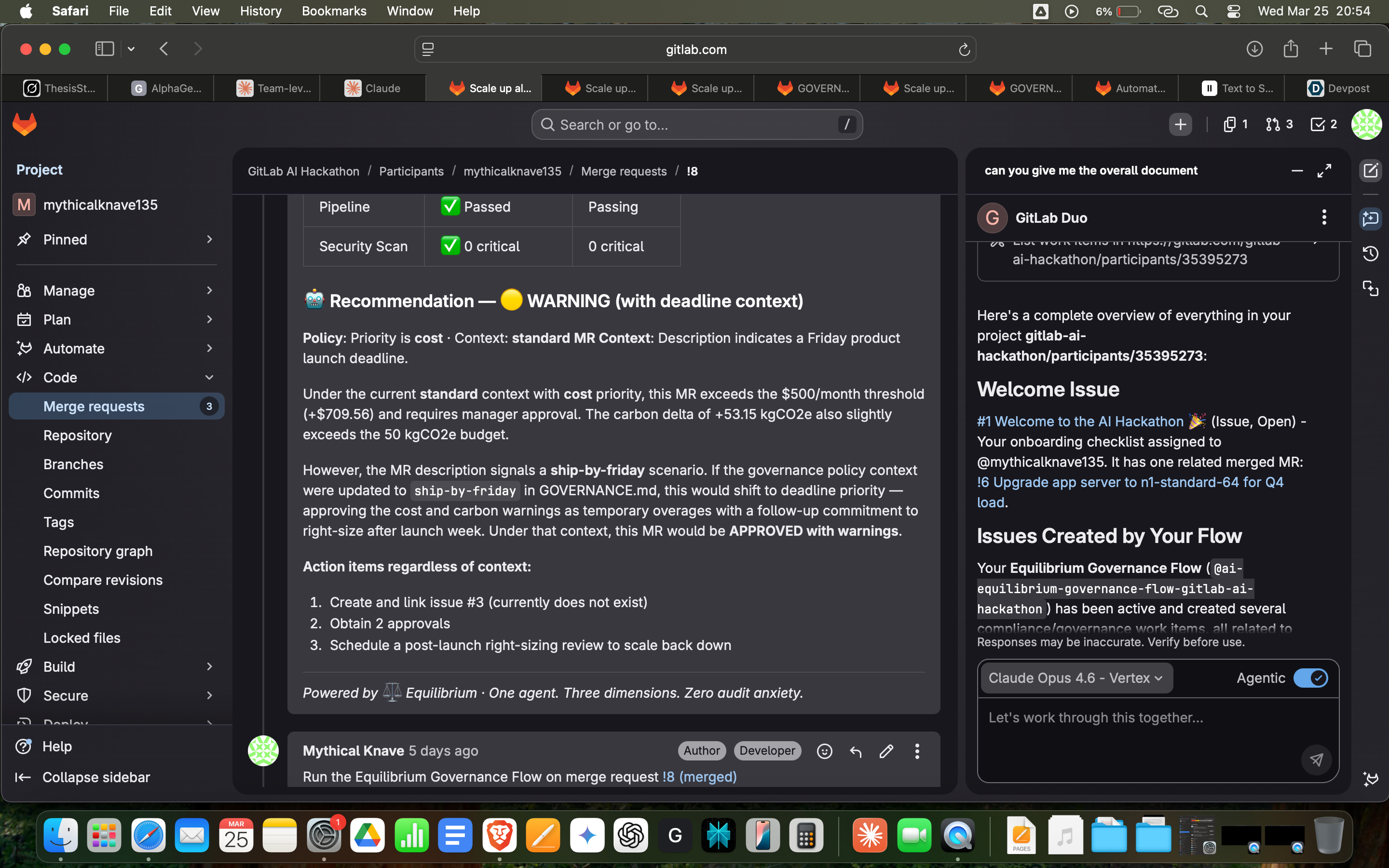Viewport: 1389px width, 868px height.
Task: Toggle the Agentic mode switch
Action: pos(1310,678)
